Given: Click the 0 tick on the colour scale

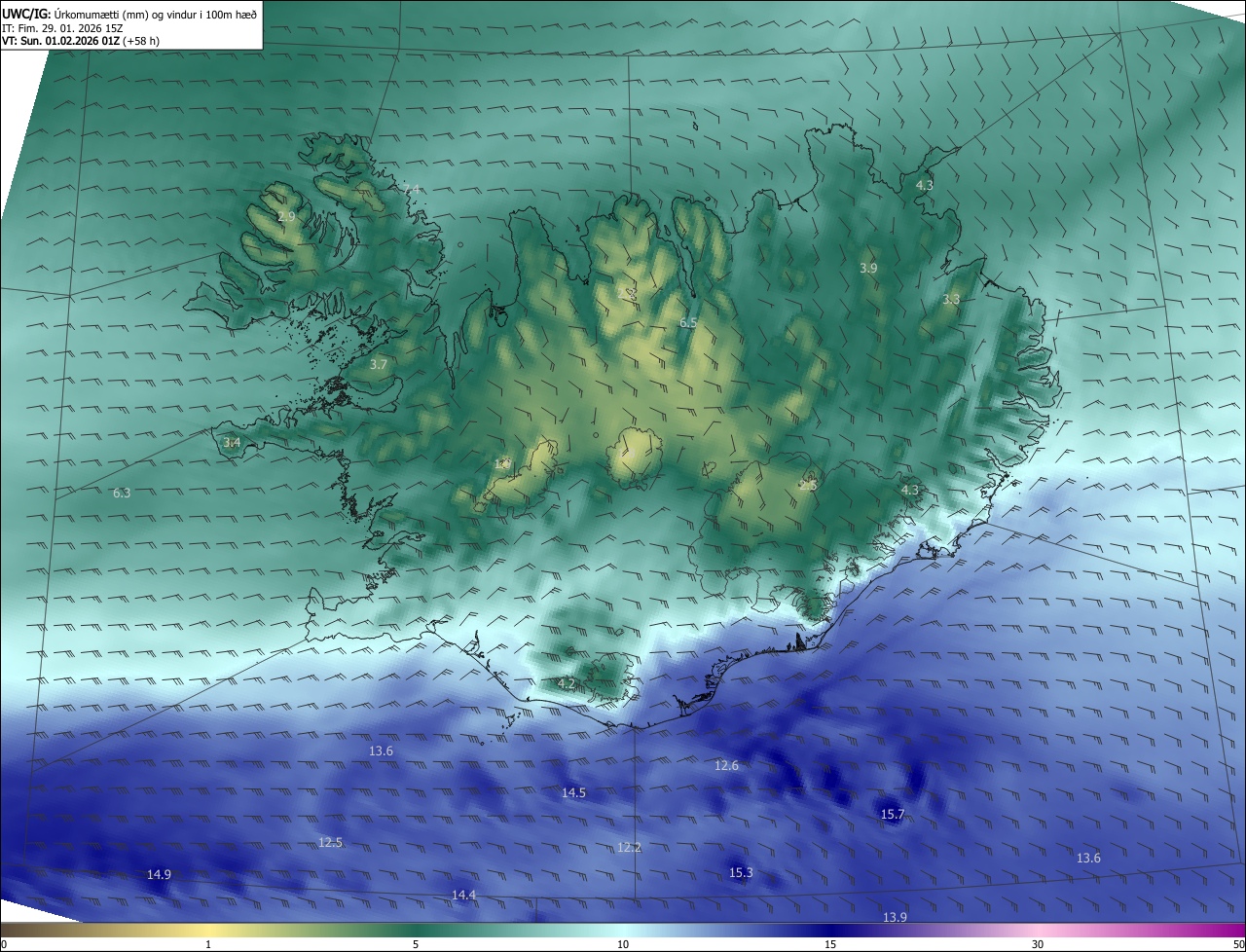Looking at the screenshot, I should click(x=4, y=944).
